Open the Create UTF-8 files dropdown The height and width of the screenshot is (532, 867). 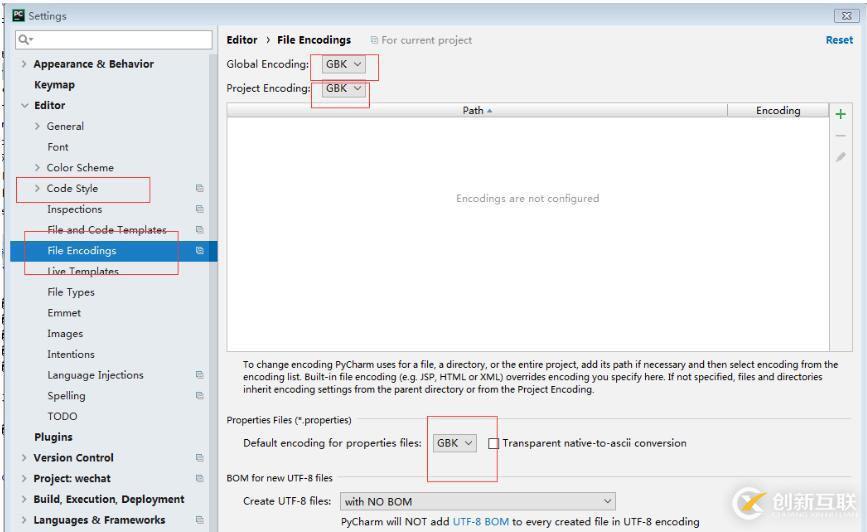click(478, 501)
